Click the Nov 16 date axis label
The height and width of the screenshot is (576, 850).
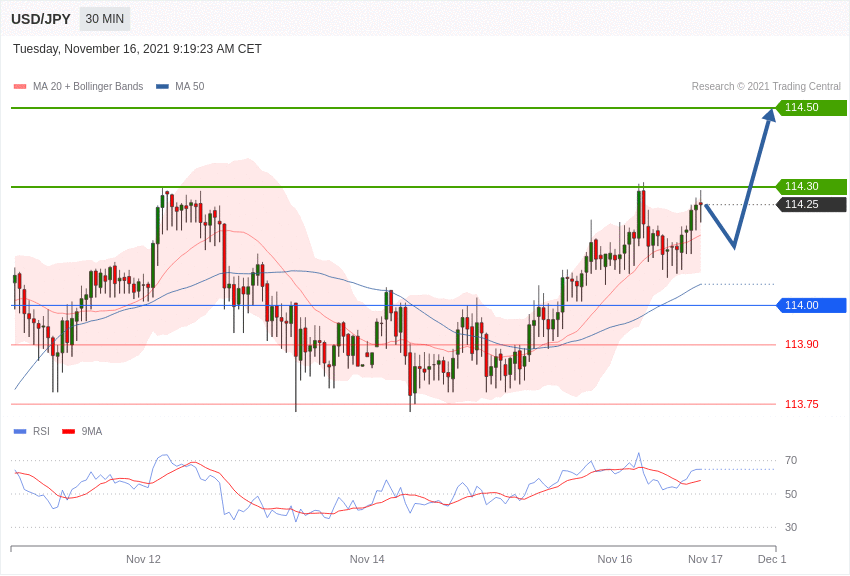click(615, 559)
